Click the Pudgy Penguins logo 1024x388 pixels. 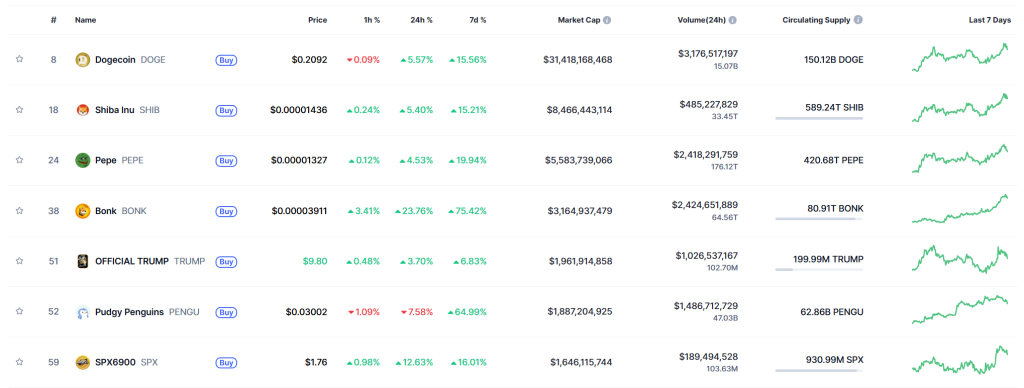(82, 312)
